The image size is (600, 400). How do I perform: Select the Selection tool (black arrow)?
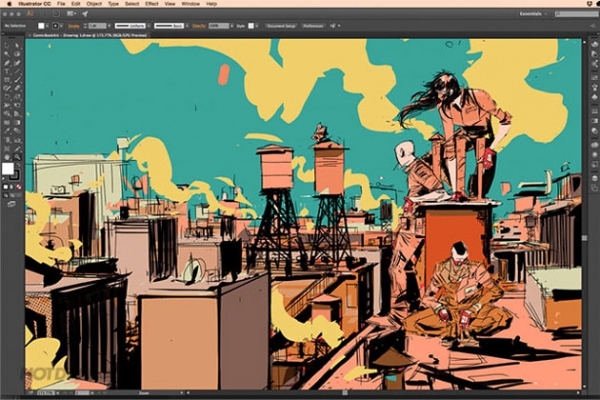(7, 46)
